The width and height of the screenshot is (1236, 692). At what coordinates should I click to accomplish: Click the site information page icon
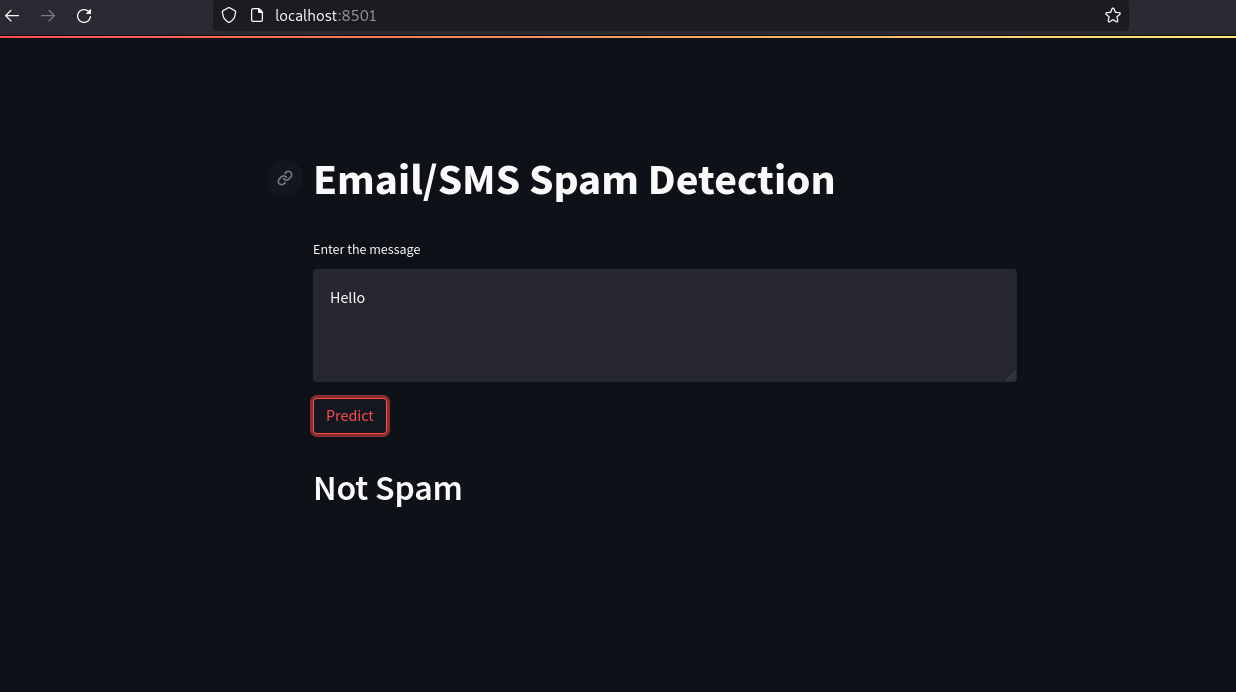[x=256, y=15]
